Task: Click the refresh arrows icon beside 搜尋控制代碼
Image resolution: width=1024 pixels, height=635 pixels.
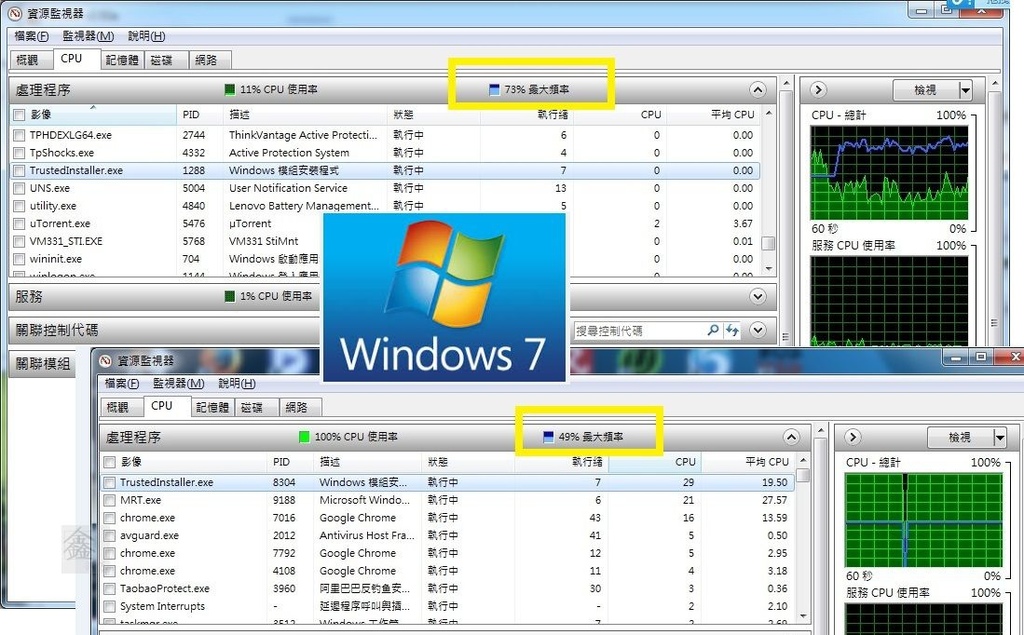Action: click(x=732, y=331)
